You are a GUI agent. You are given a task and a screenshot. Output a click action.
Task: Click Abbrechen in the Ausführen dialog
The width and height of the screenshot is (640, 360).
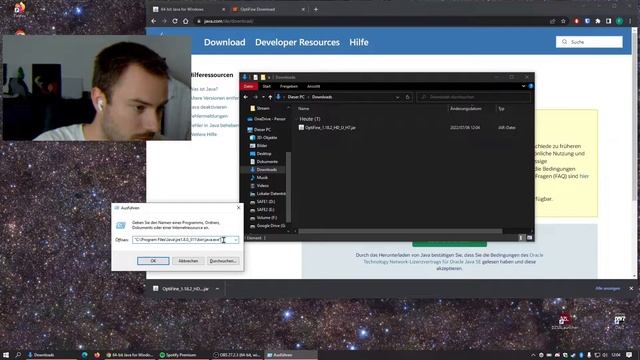click(188, 261)
